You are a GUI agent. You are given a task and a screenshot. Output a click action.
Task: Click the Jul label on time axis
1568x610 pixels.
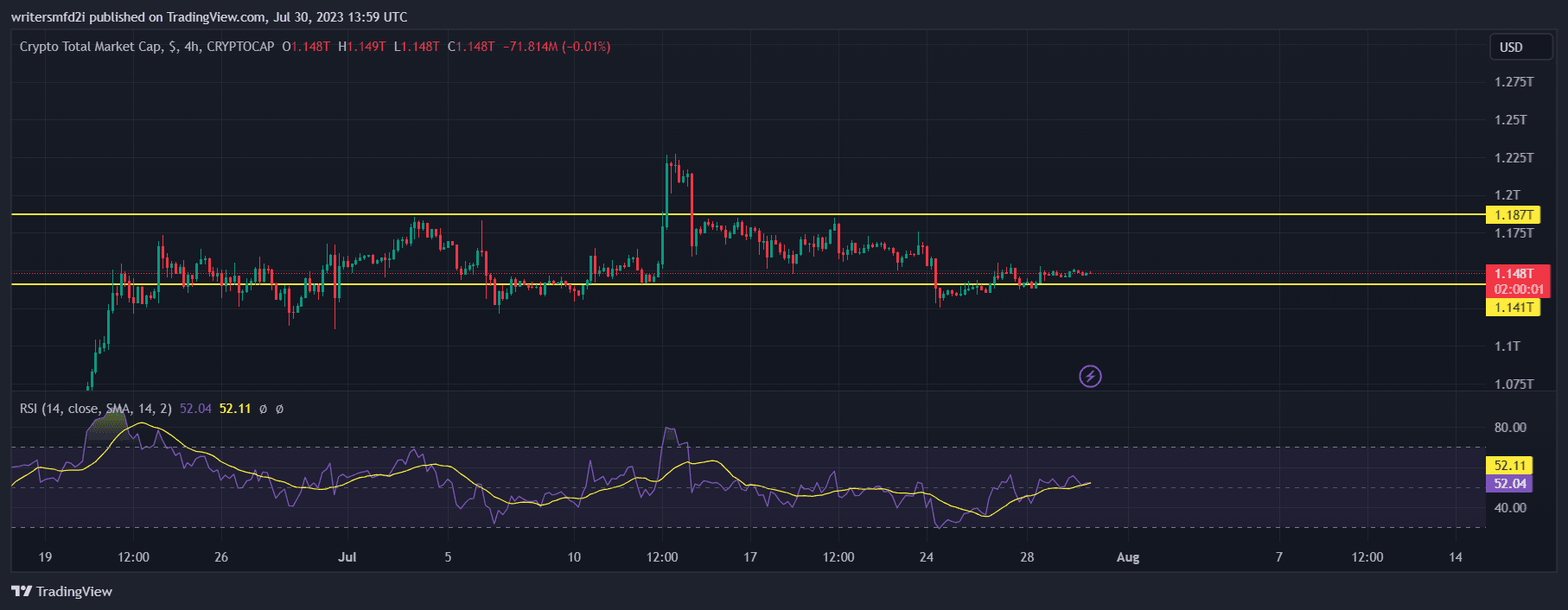347,557
